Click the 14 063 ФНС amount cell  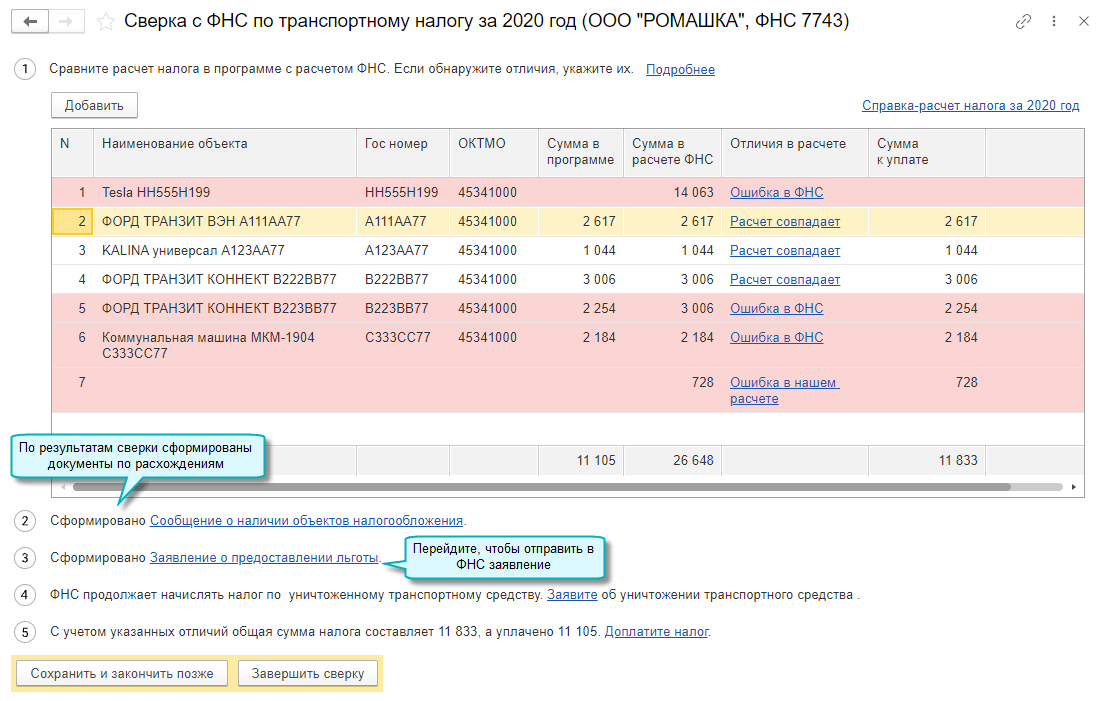point(672,193)
